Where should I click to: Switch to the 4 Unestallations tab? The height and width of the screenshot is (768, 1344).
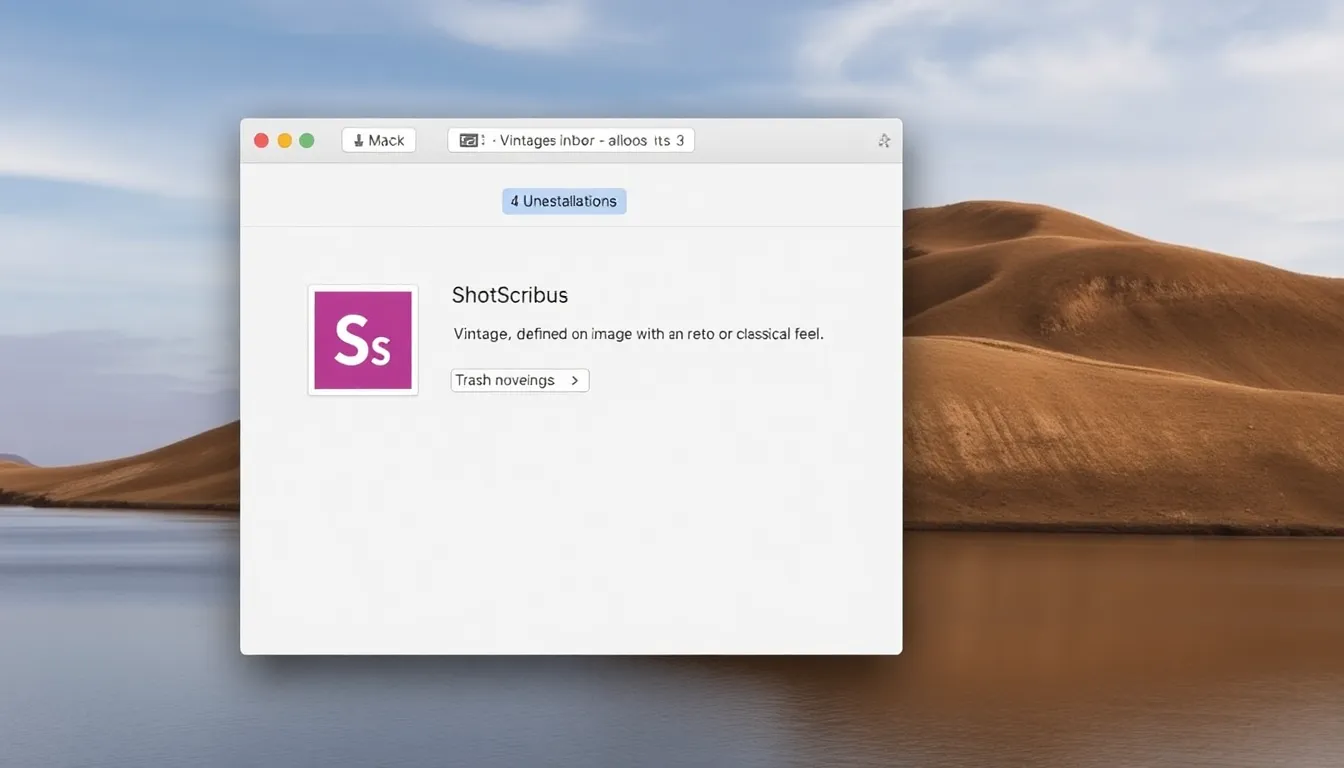(x=564, y=201)
